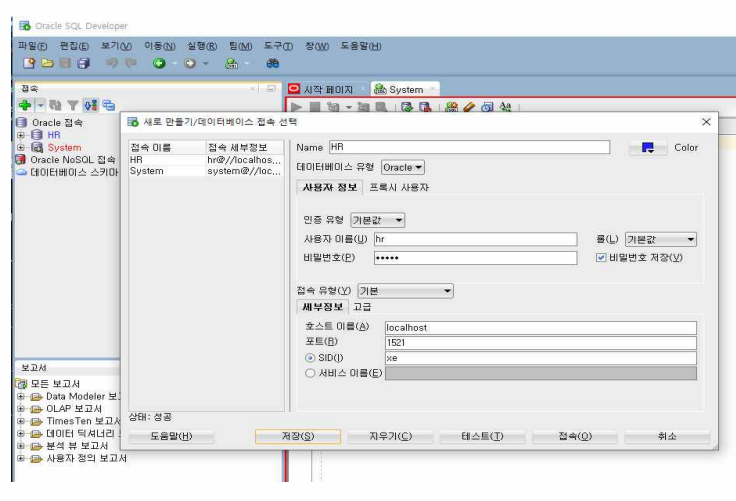Switch to the 고급 tab
The width and height of the screenshot is (736, 501).
[362, 307]
